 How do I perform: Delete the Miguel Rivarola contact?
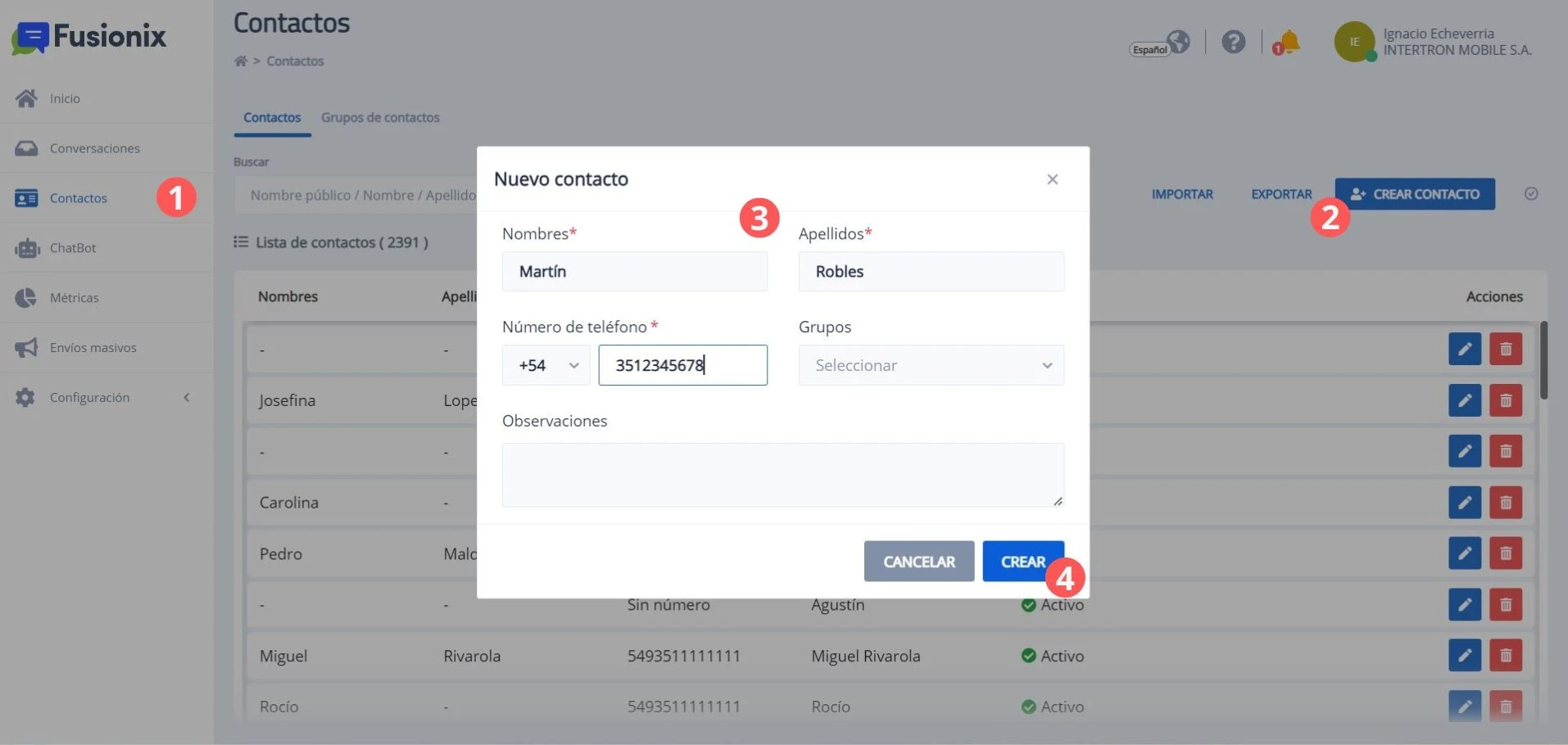(x=1505, y=655)
